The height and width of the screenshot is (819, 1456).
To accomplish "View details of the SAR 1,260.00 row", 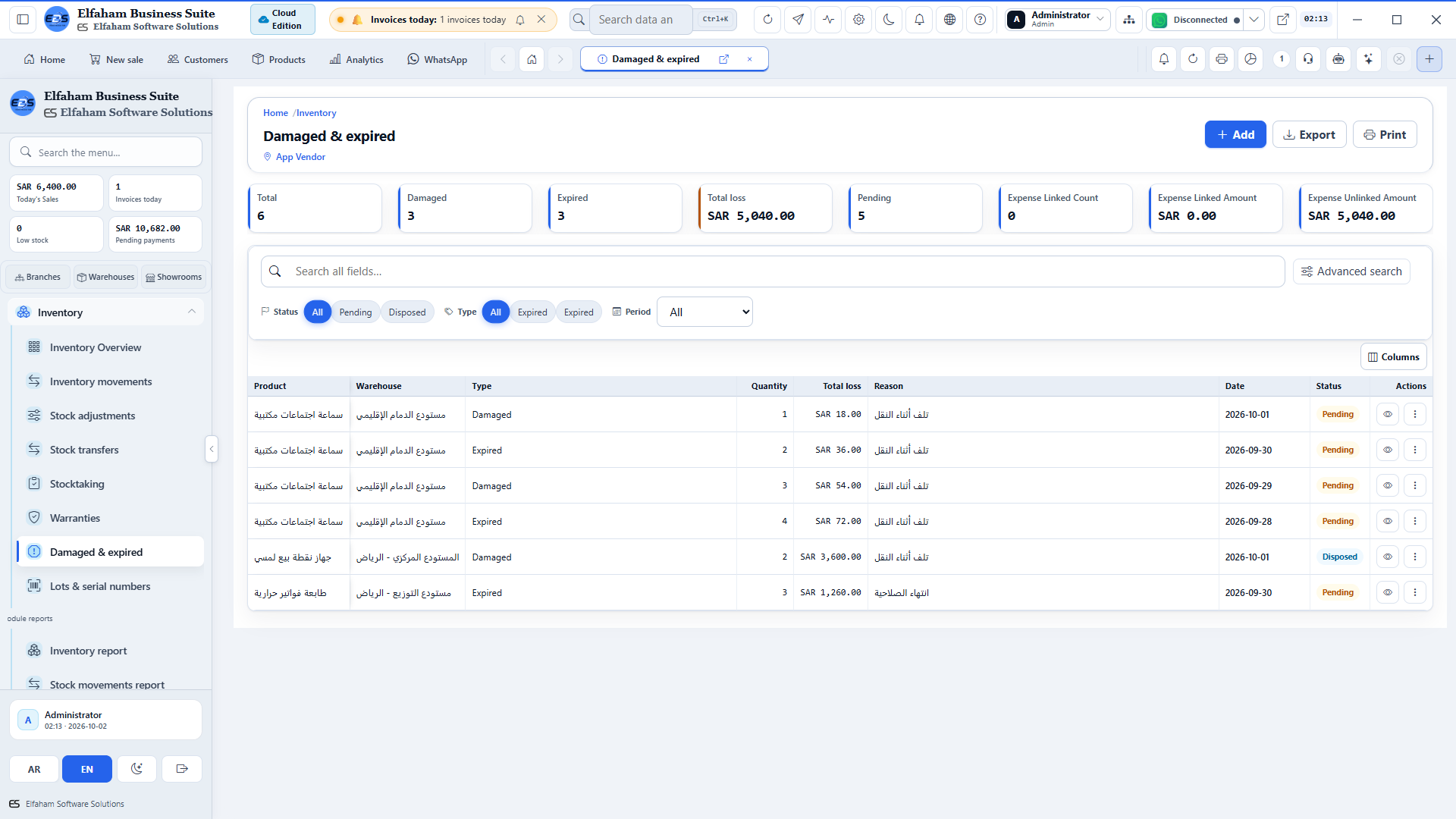I will click(x=1387, y=592).
